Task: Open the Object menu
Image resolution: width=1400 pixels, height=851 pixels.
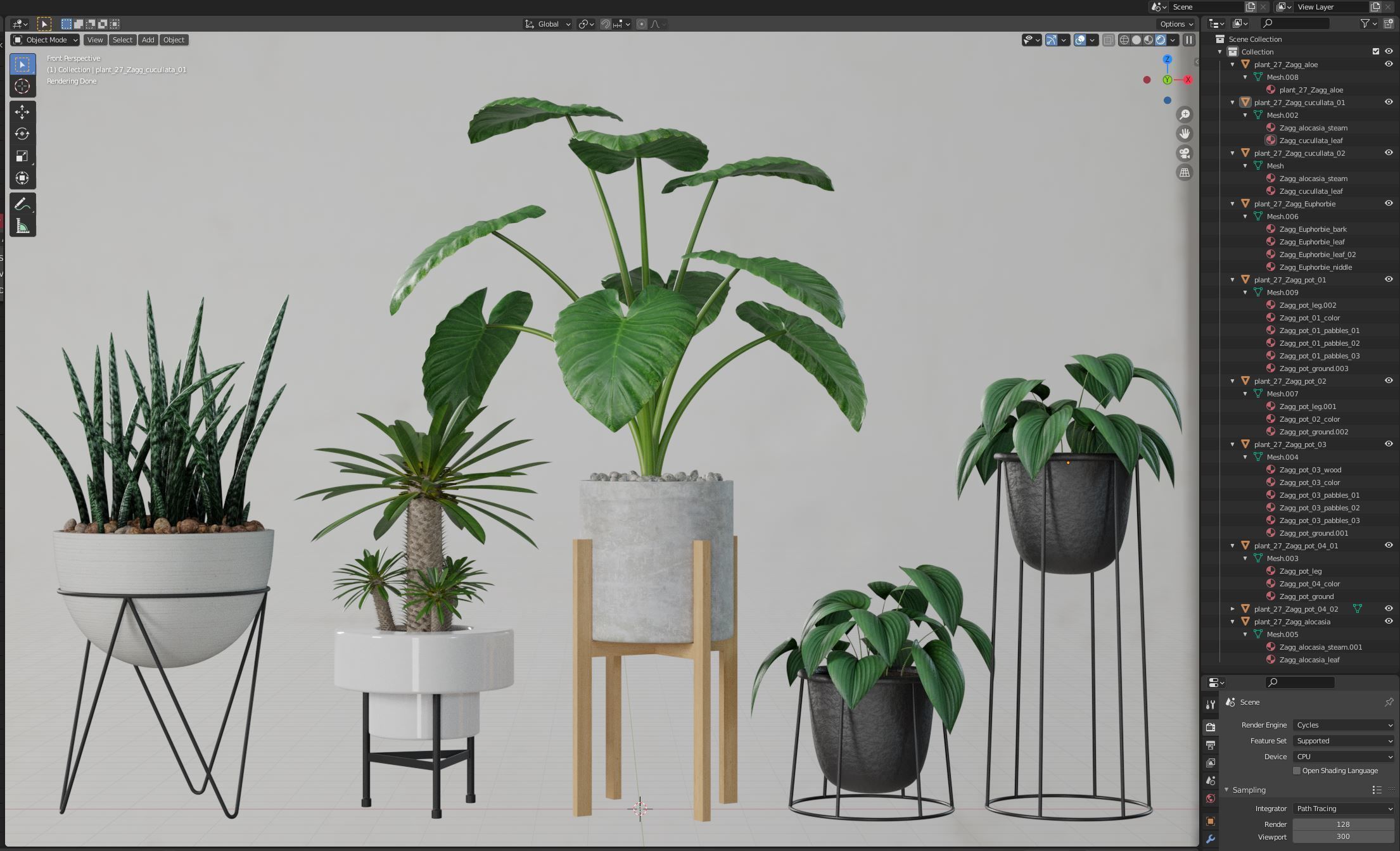Action: 174,40
